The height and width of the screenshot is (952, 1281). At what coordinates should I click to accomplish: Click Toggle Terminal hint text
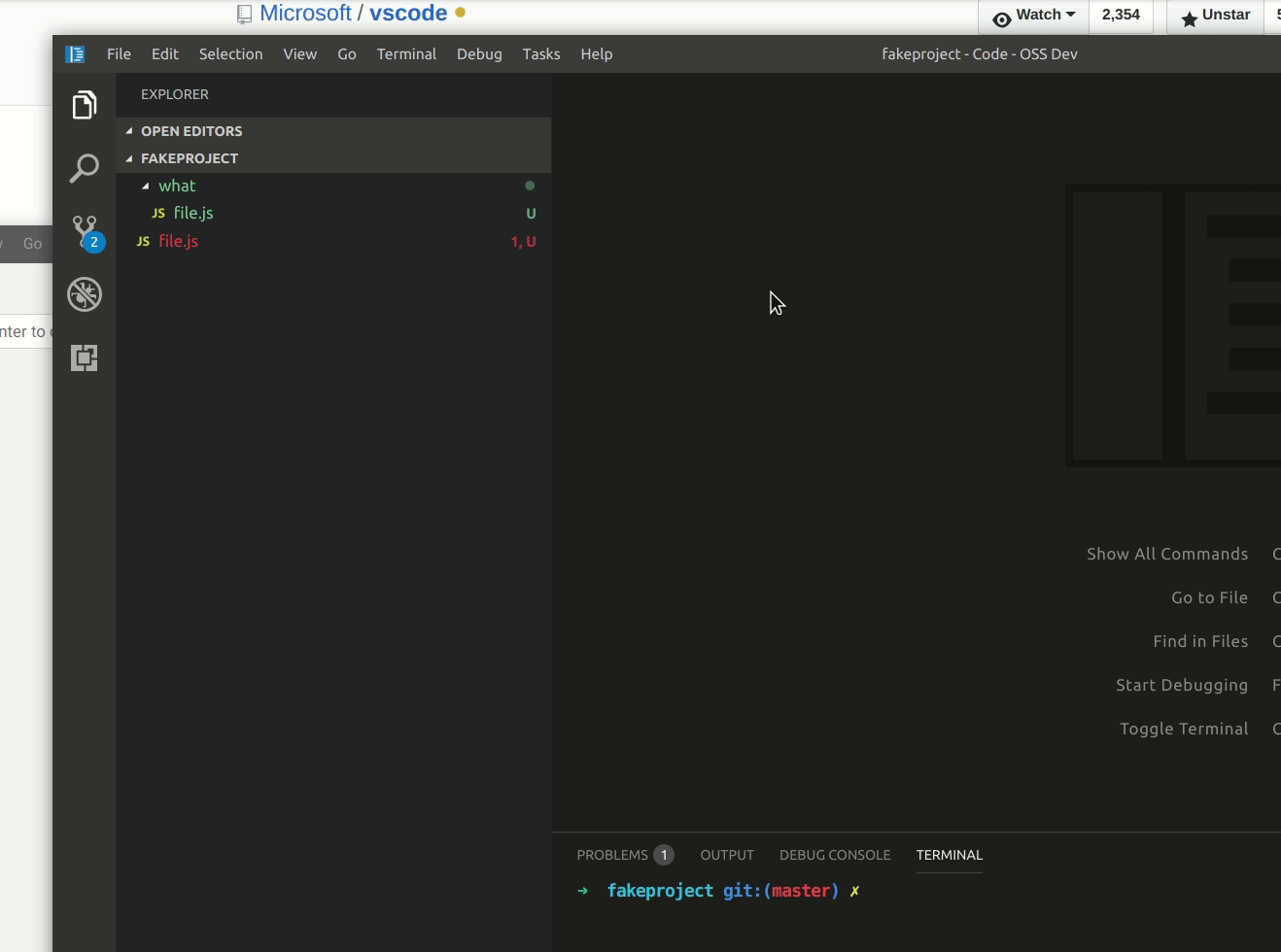click(x=1184, y=729)
